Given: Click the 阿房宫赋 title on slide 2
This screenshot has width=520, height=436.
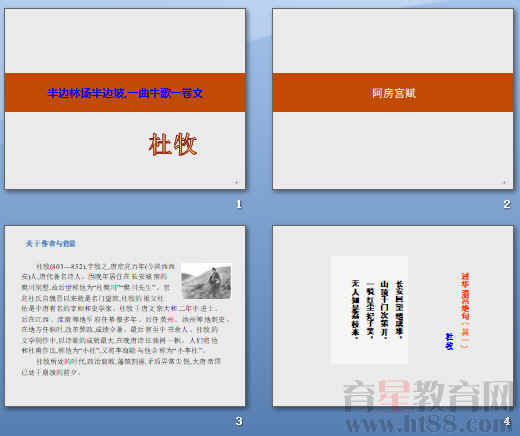Looking at the screenshot, I should click(394, 93).
